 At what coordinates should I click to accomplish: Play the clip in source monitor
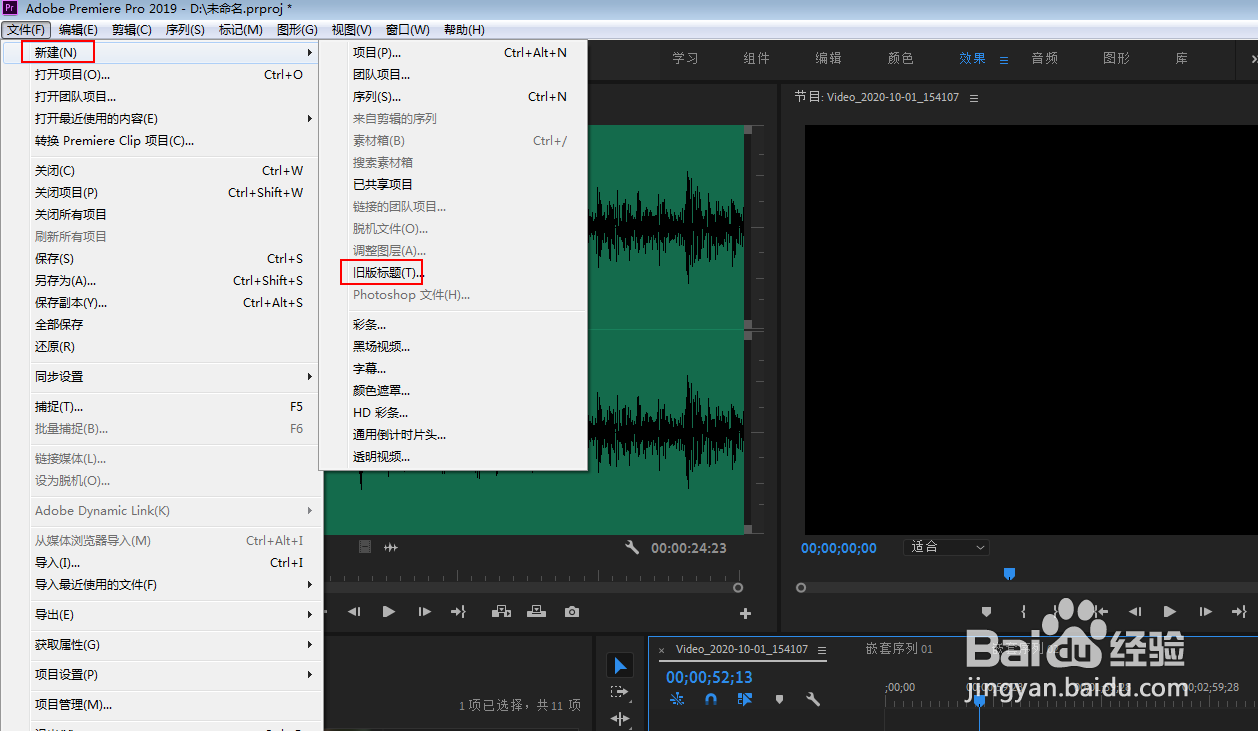(389, 612)
